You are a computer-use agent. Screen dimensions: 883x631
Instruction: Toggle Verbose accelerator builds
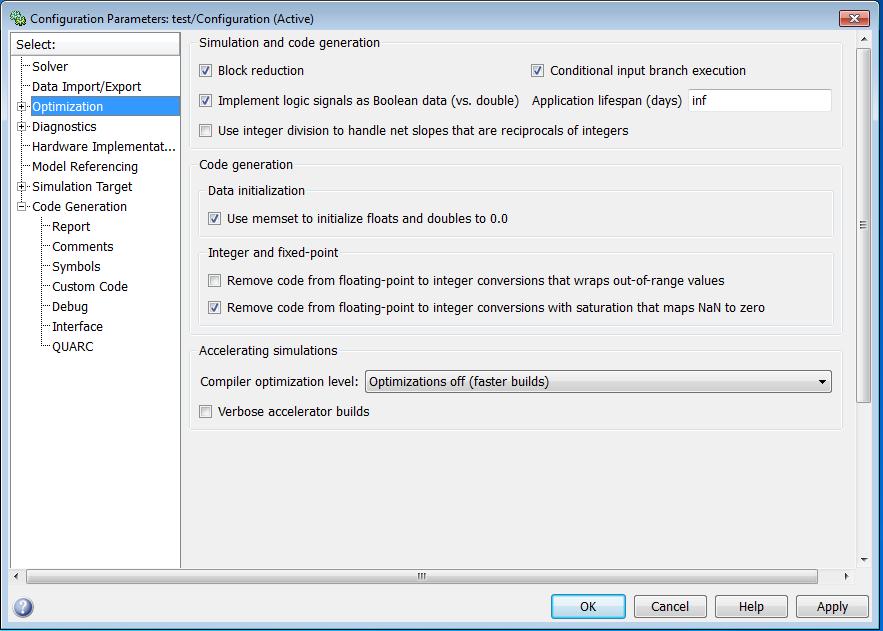tap(205, 411)
